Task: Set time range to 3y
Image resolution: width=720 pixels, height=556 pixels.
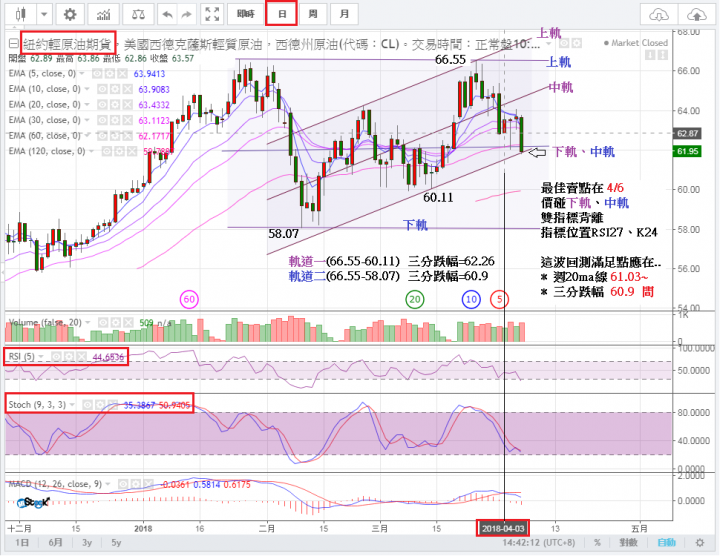Action: [87, 543]
